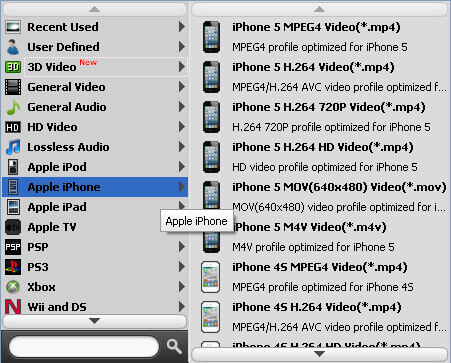Click the General Audio music note icon
The image size is (451, 363).
13,107
